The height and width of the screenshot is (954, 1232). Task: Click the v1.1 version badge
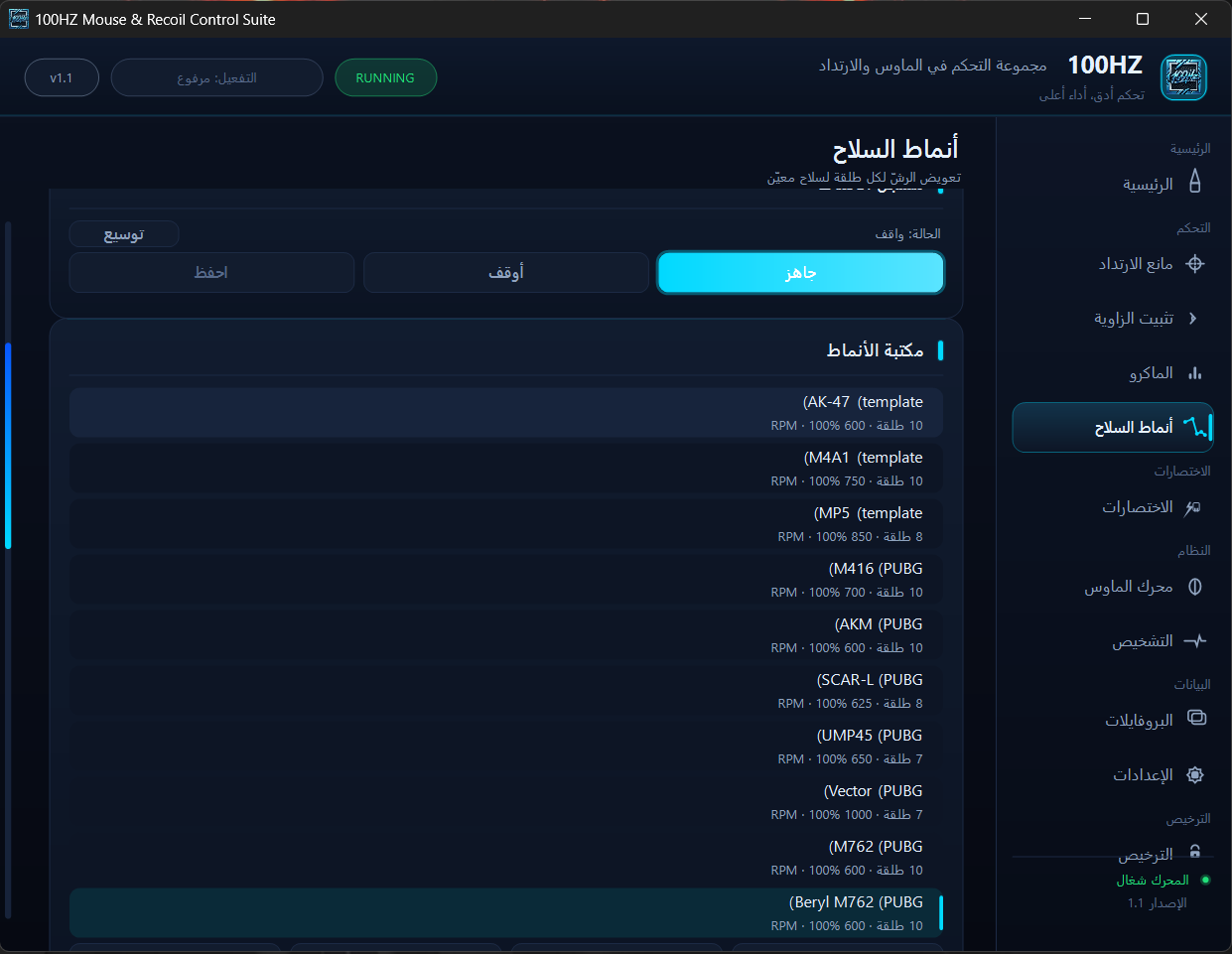tap(62, 78)
